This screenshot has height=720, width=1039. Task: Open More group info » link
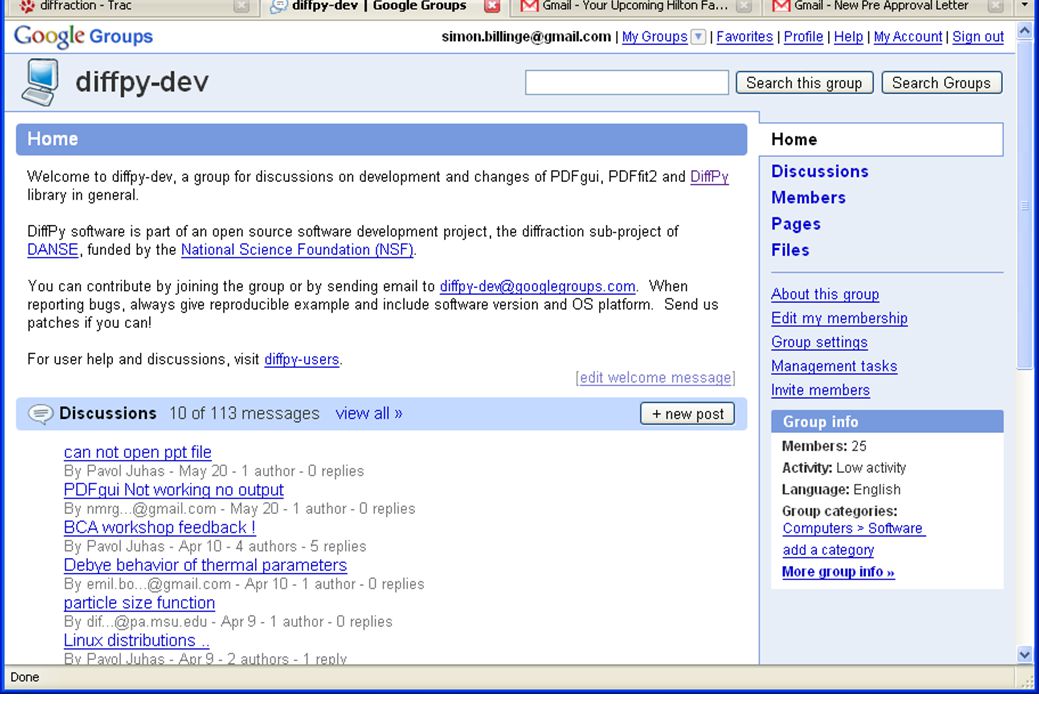pyautogui.click(x=838, y=572)
